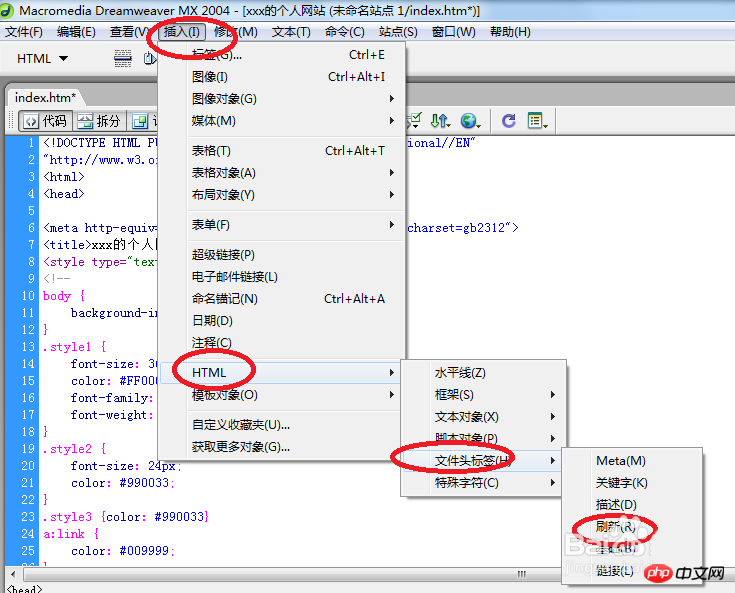Click the Refresh Design View icon
735x593 pixels.
tap(509, 121)
